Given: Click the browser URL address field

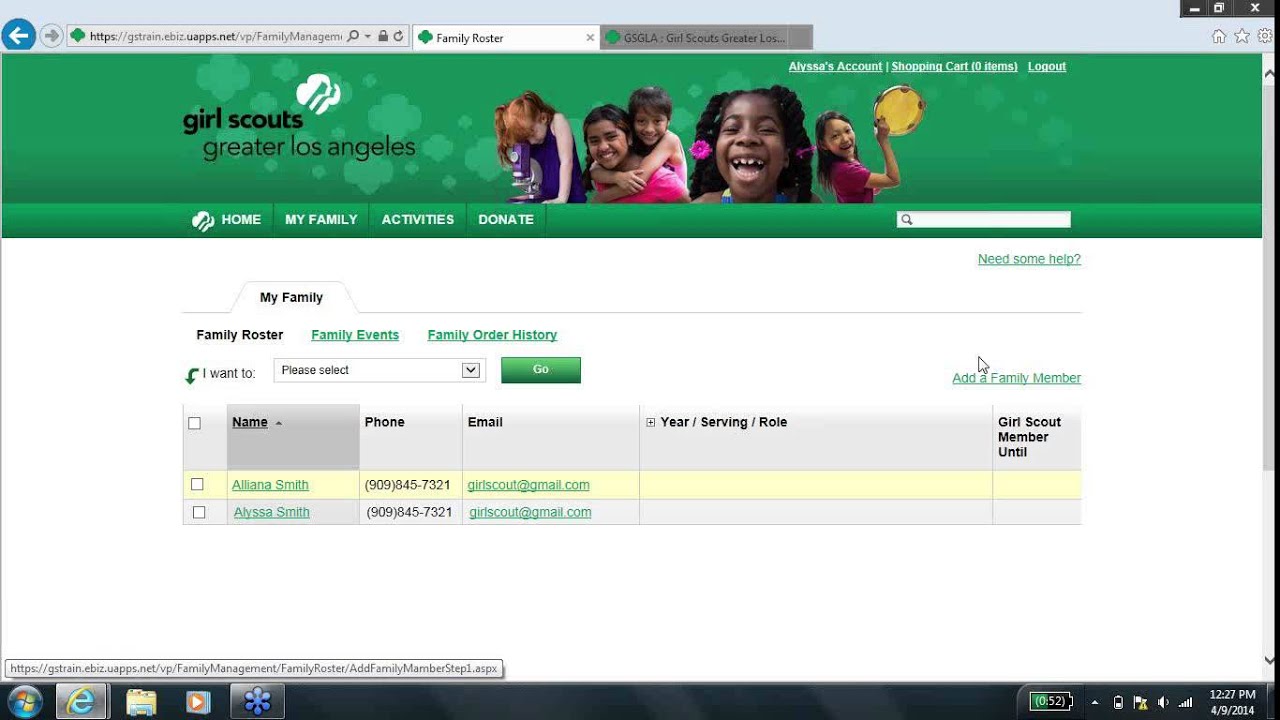Looking at the screenshot, I should 215,36.
